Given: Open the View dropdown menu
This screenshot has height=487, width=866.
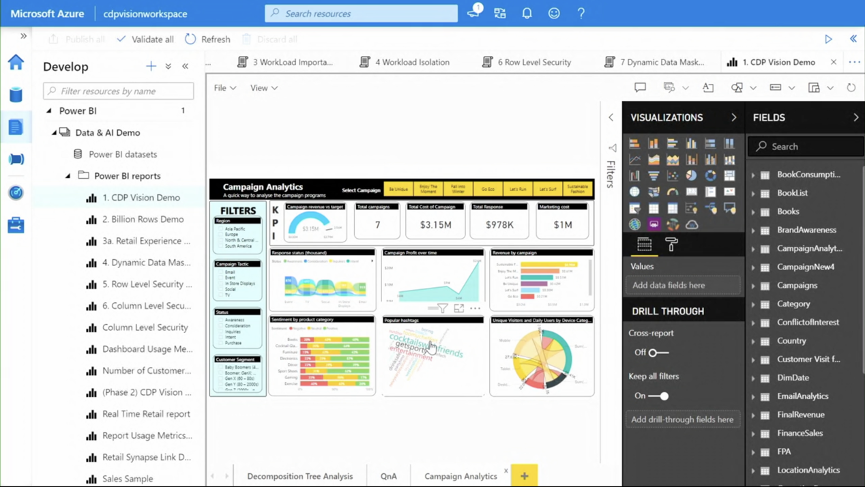Looking at the screenshot, I should click(263, 88).
